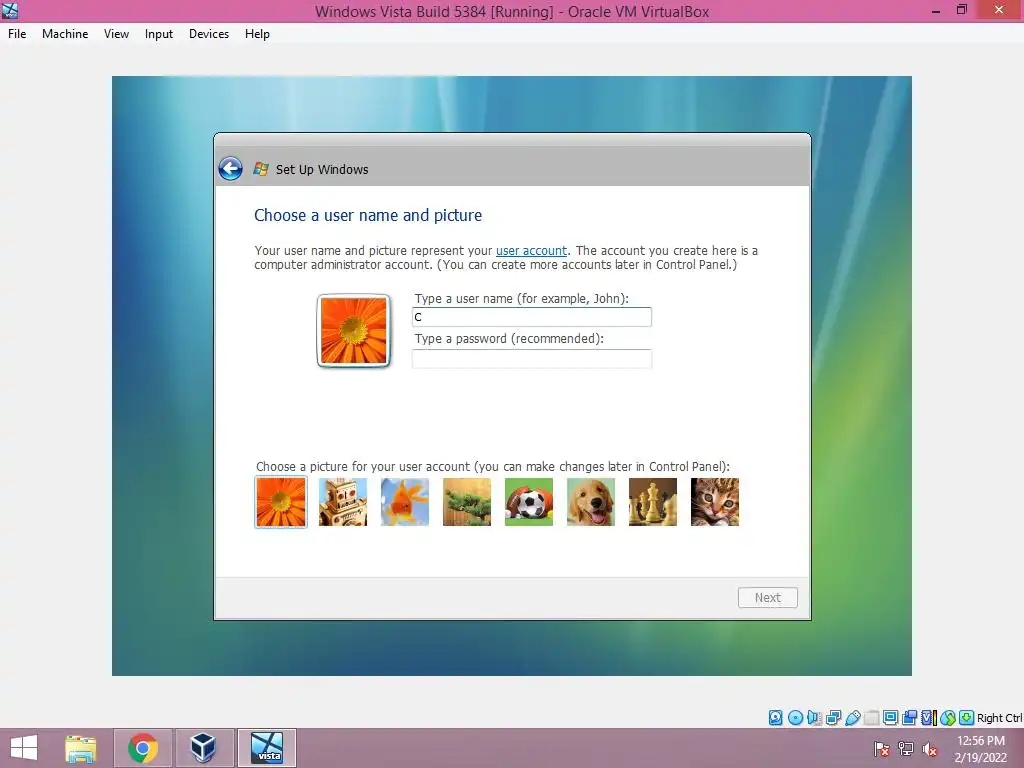Open the user account help link

tap(532, 251)
